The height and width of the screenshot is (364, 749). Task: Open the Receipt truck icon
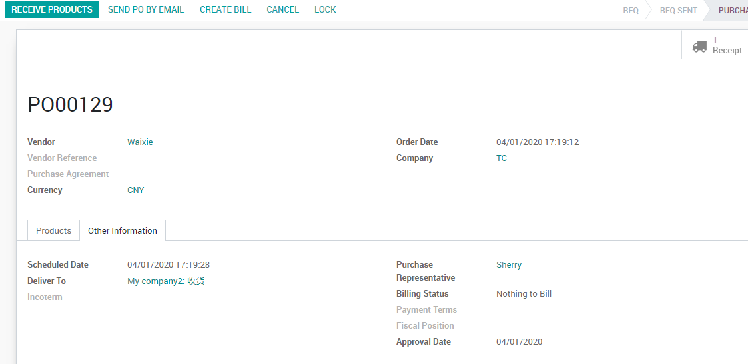700,46
